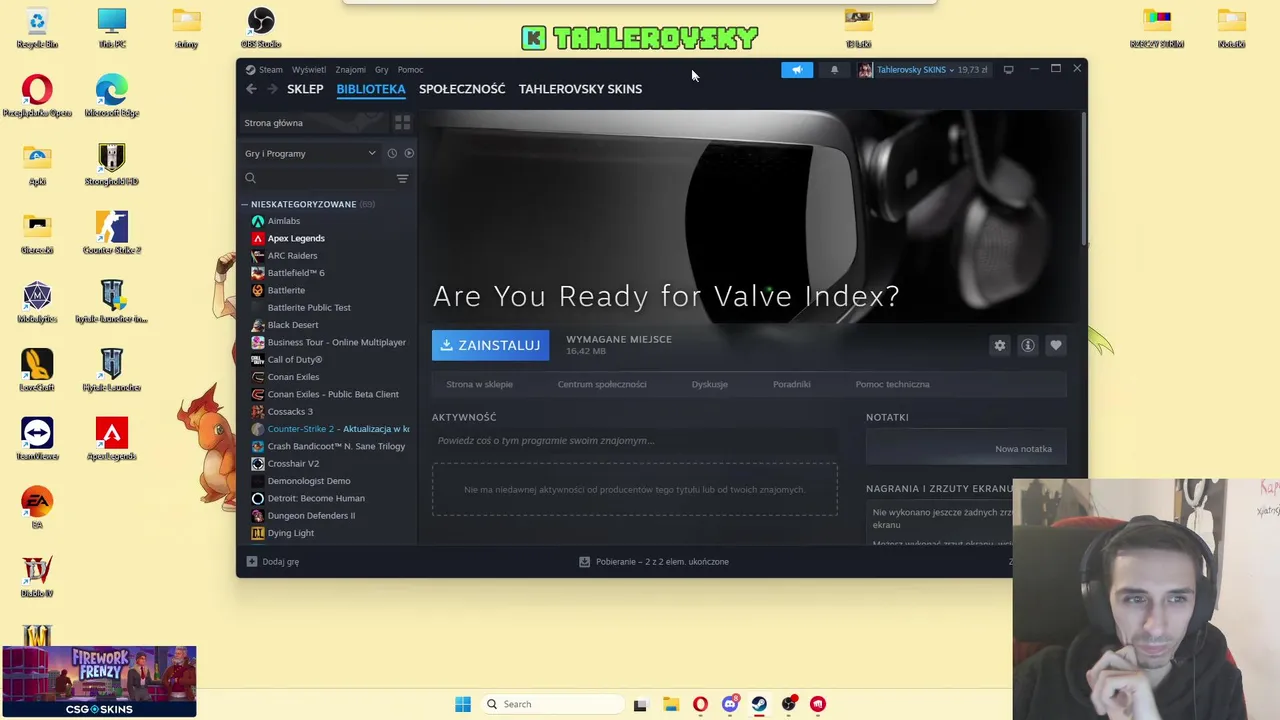Open the Wyświetl menu

point(309,70)
